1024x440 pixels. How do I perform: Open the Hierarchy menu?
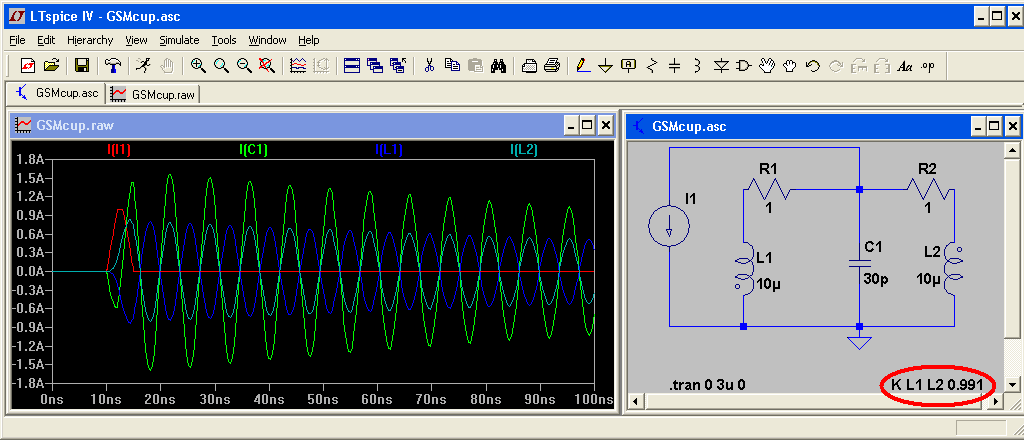(x=90, y=40)
